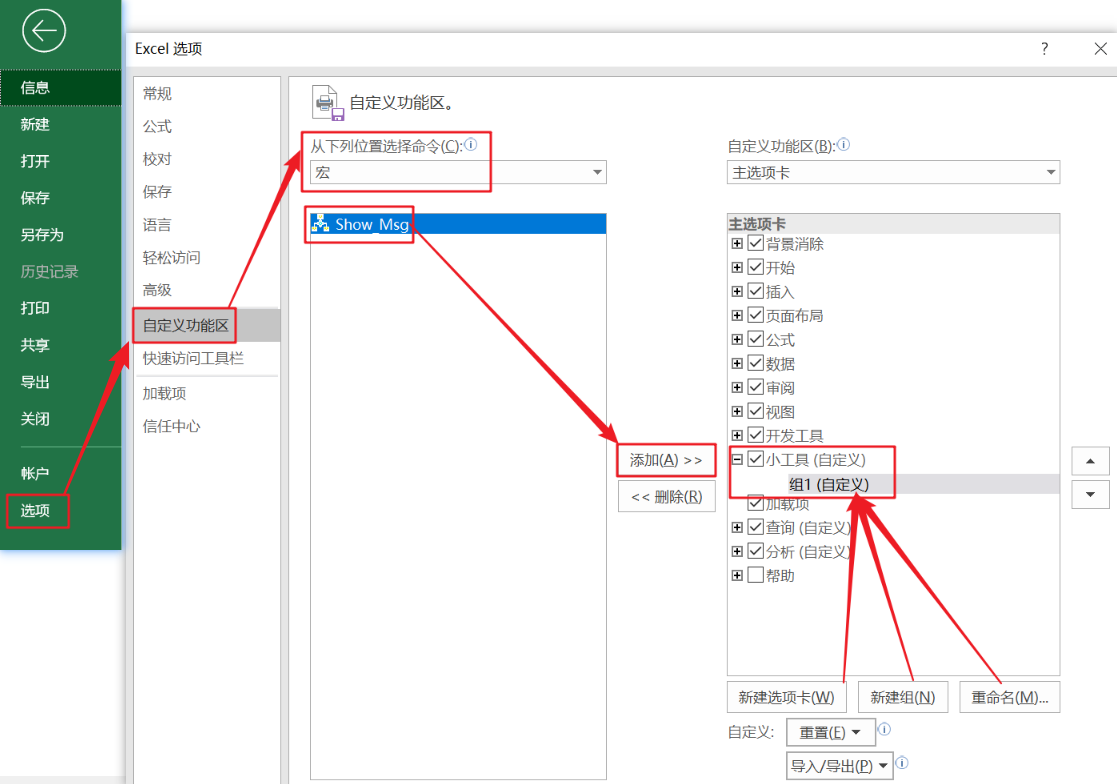Screen dimensions: 1117x784
Task: Click the info icon next to 导入/导出
Action: (902, 763)
